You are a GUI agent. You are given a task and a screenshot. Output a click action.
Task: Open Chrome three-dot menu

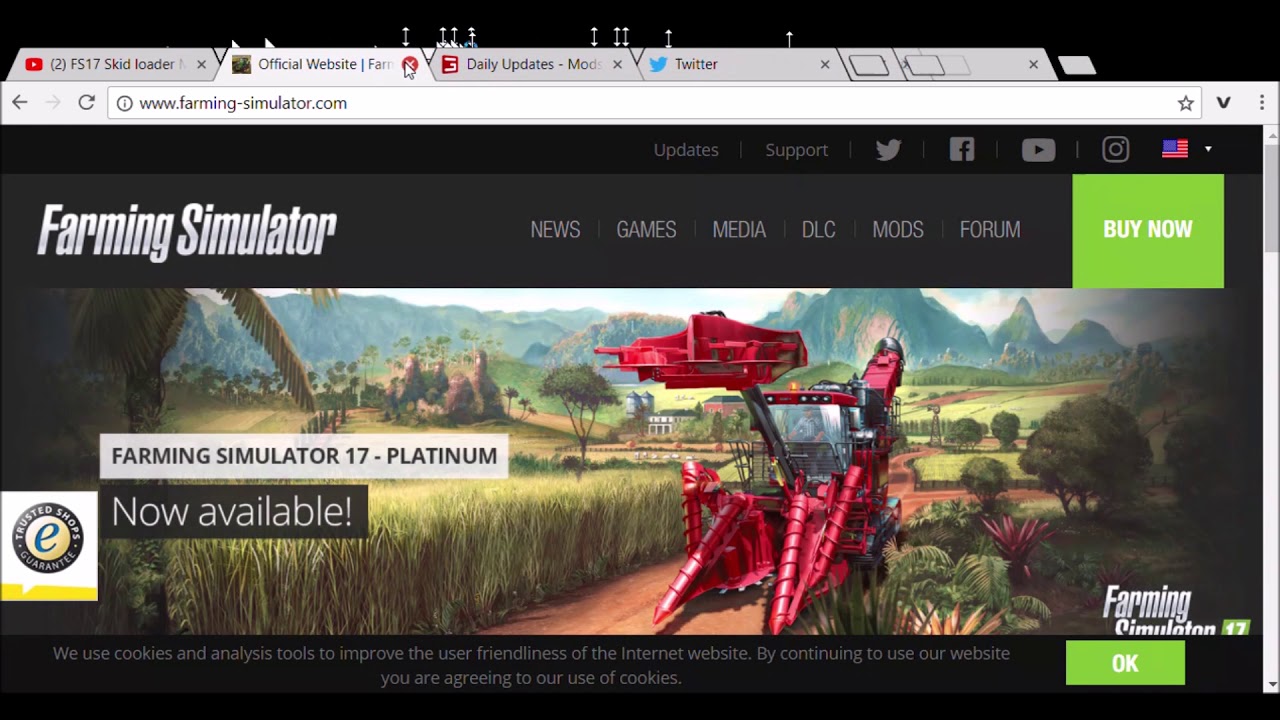tap(1262, 103)
